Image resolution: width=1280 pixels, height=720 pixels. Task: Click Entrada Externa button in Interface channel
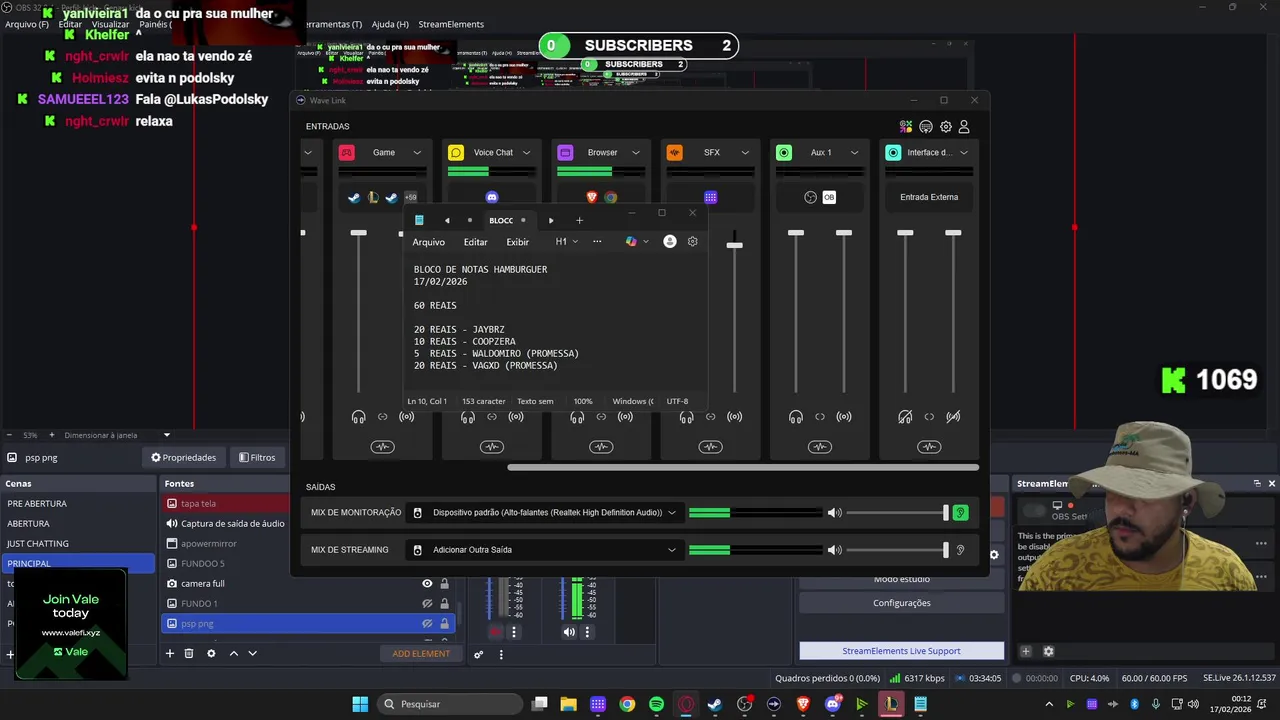point(929,197)
